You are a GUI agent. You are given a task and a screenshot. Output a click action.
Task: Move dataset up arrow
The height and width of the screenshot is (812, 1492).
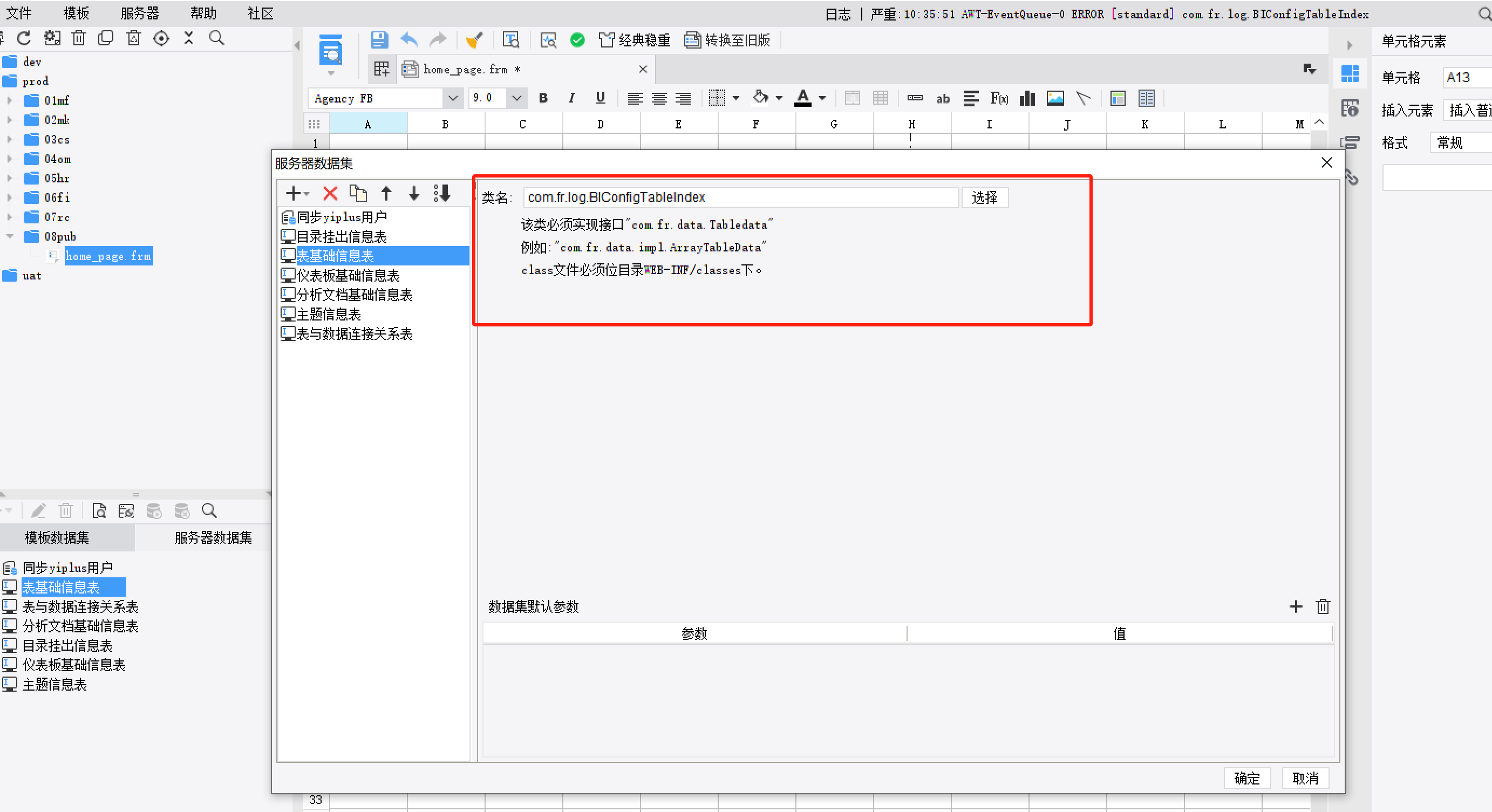pyautogui.click(x=386, y=193)
